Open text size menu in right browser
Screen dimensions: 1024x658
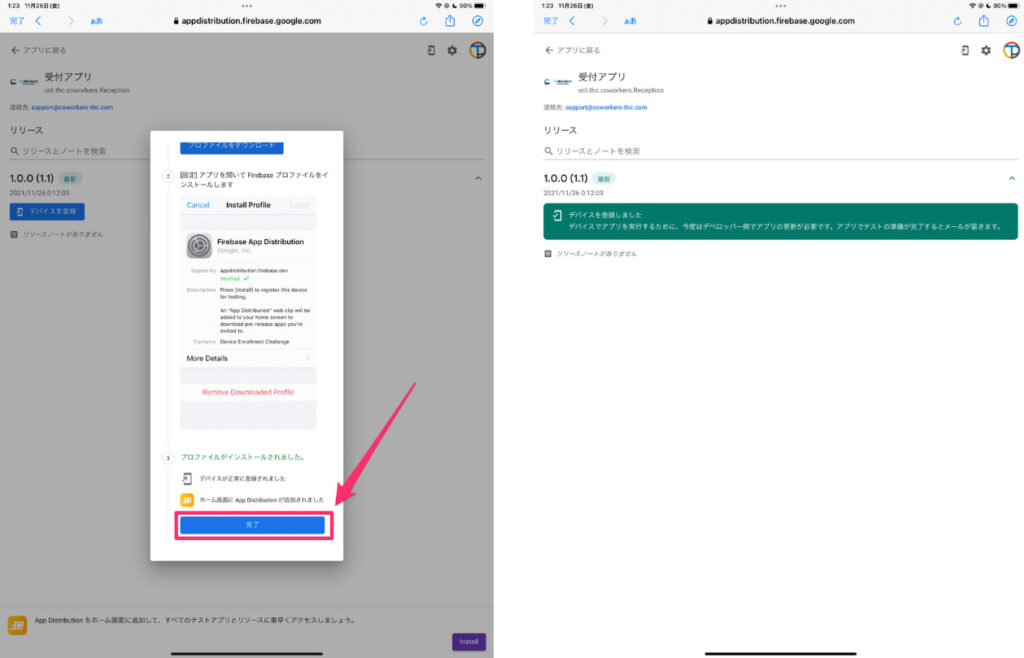coord(630,21)
